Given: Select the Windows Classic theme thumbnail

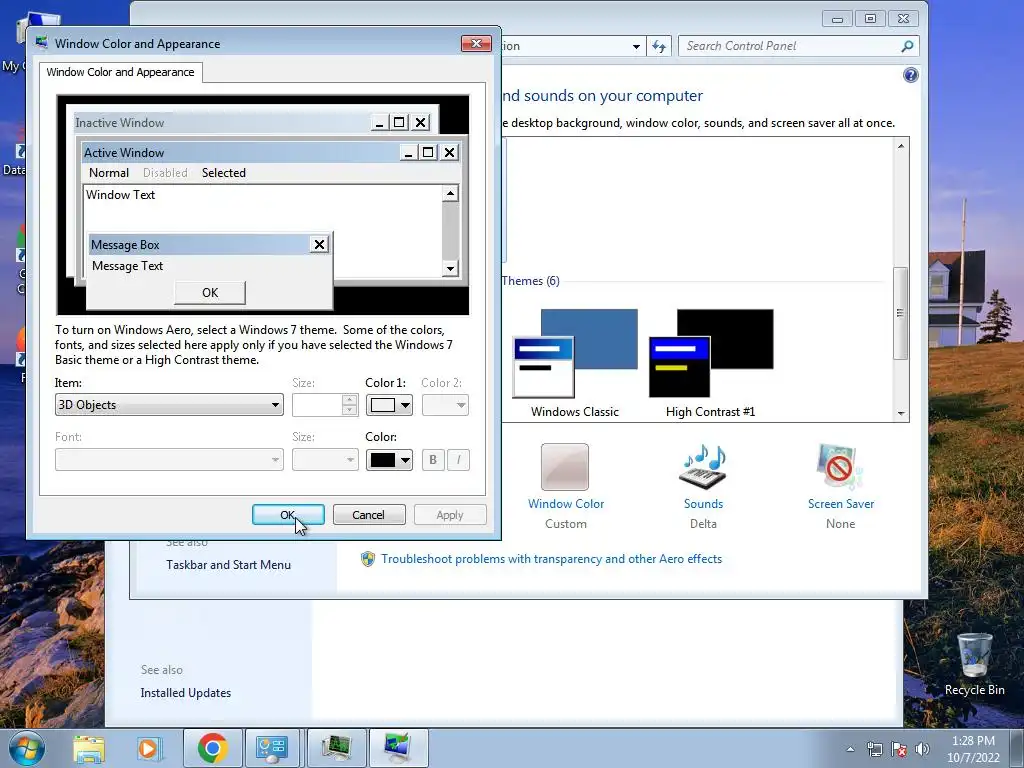Looking at the screenshot, I should pyautogui.click(x=575, y=354).
